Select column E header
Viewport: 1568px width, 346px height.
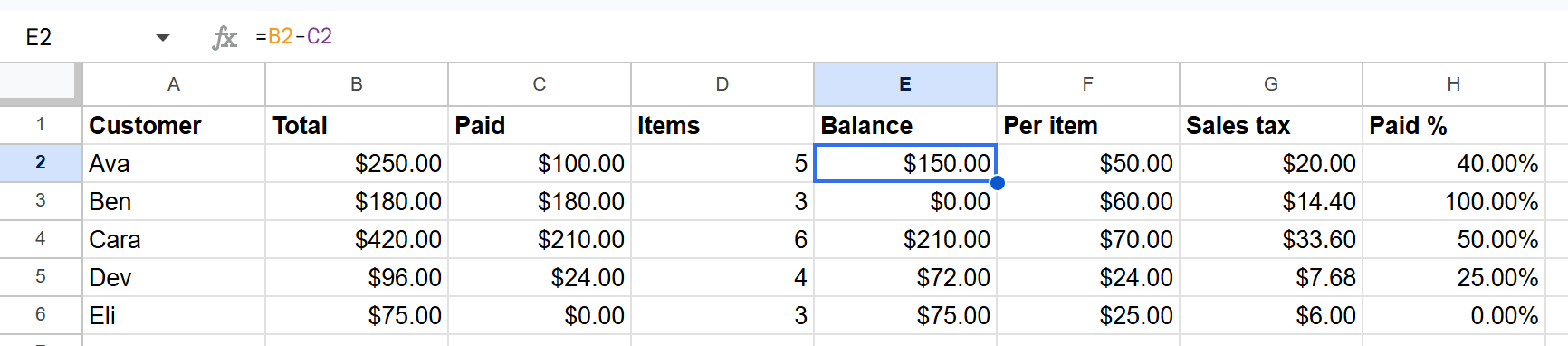click(x=905, y=84)
